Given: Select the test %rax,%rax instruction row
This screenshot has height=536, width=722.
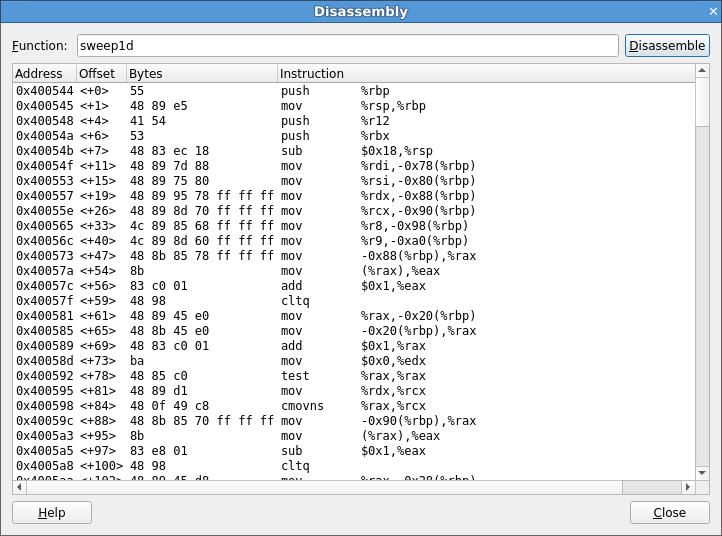Looking at the screenshot, I should tap(300, 376).
